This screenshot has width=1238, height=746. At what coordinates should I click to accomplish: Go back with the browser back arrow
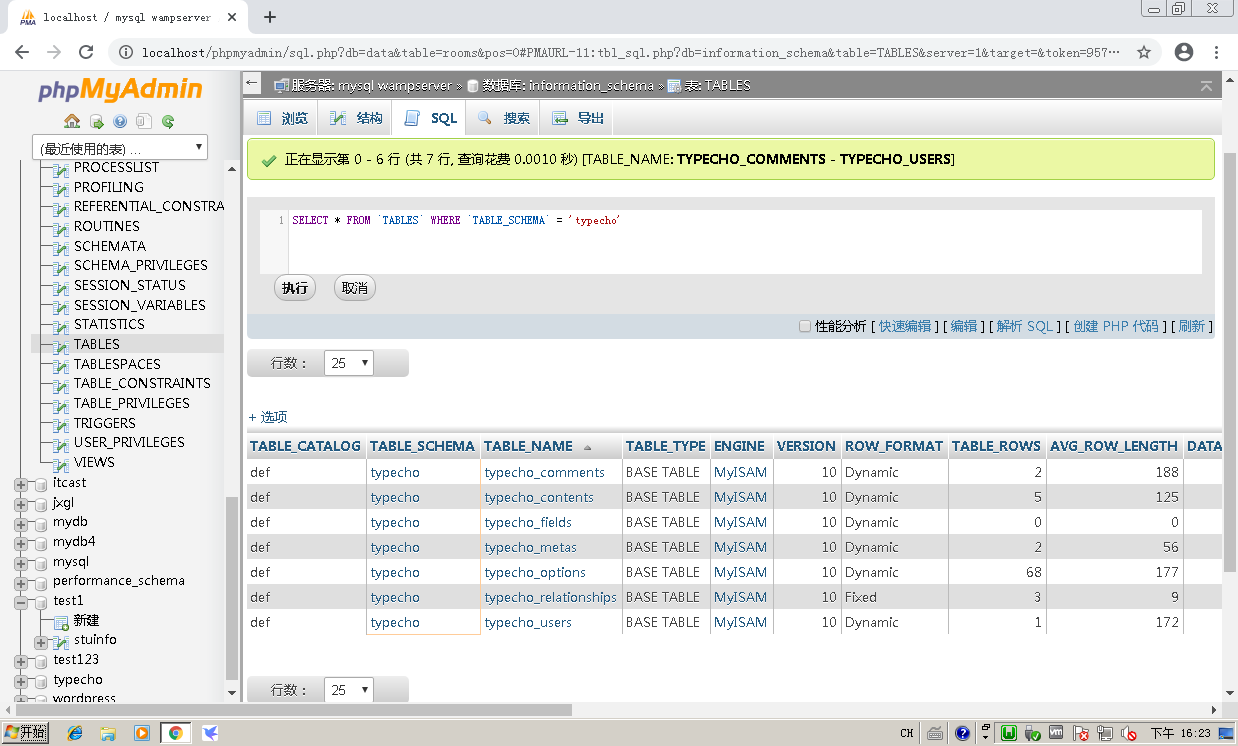22,52
